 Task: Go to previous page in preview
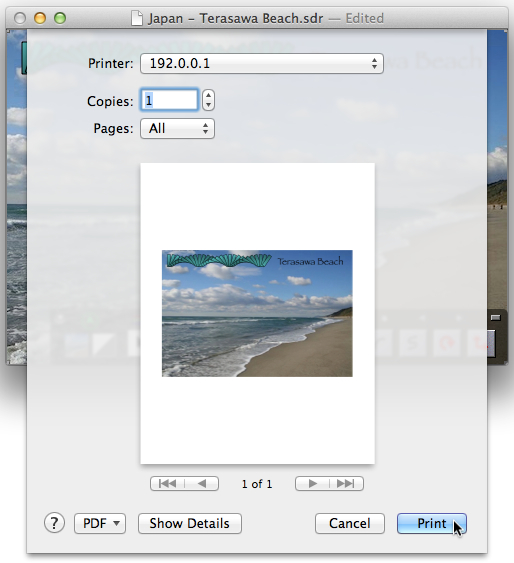point(202,484)
